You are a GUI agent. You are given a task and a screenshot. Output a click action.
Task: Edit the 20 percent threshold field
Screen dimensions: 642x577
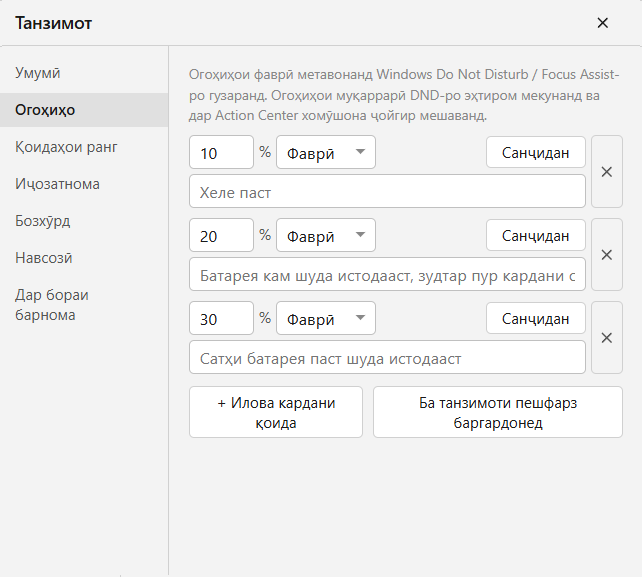[x=222, y=235]
